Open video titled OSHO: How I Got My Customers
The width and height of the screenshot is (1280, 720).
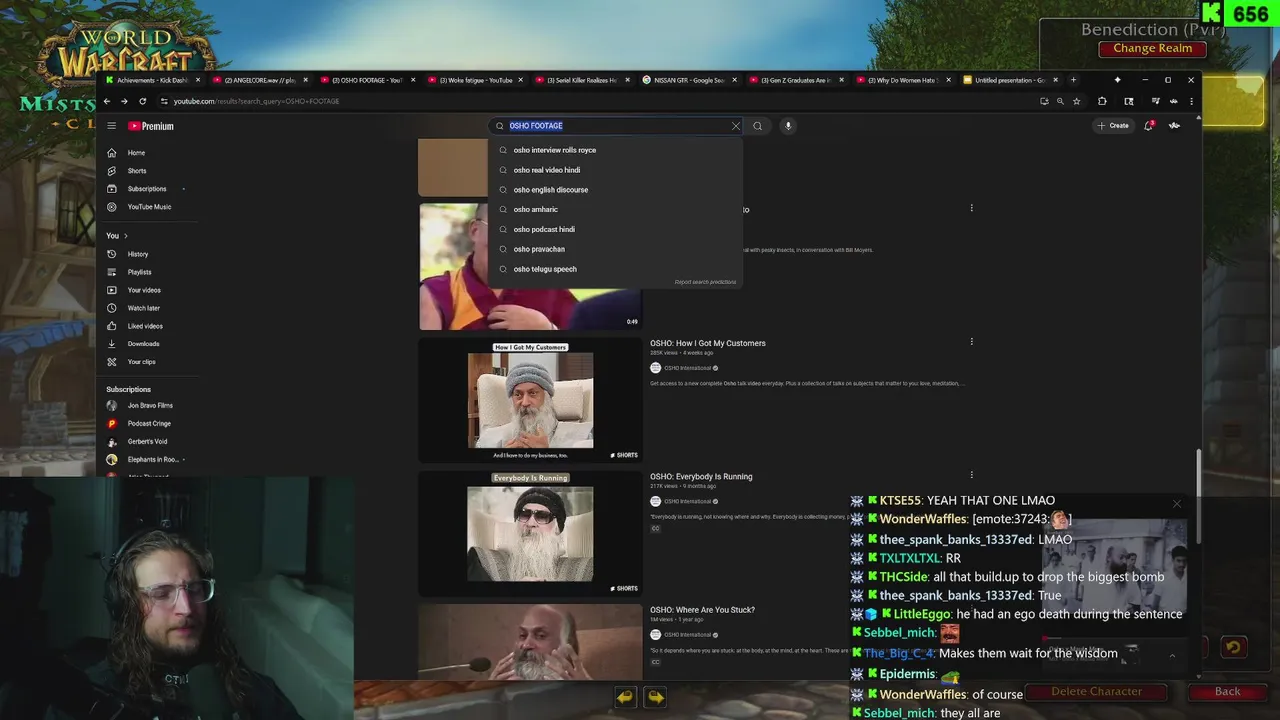pyautogui.click(x=708, y=343)
